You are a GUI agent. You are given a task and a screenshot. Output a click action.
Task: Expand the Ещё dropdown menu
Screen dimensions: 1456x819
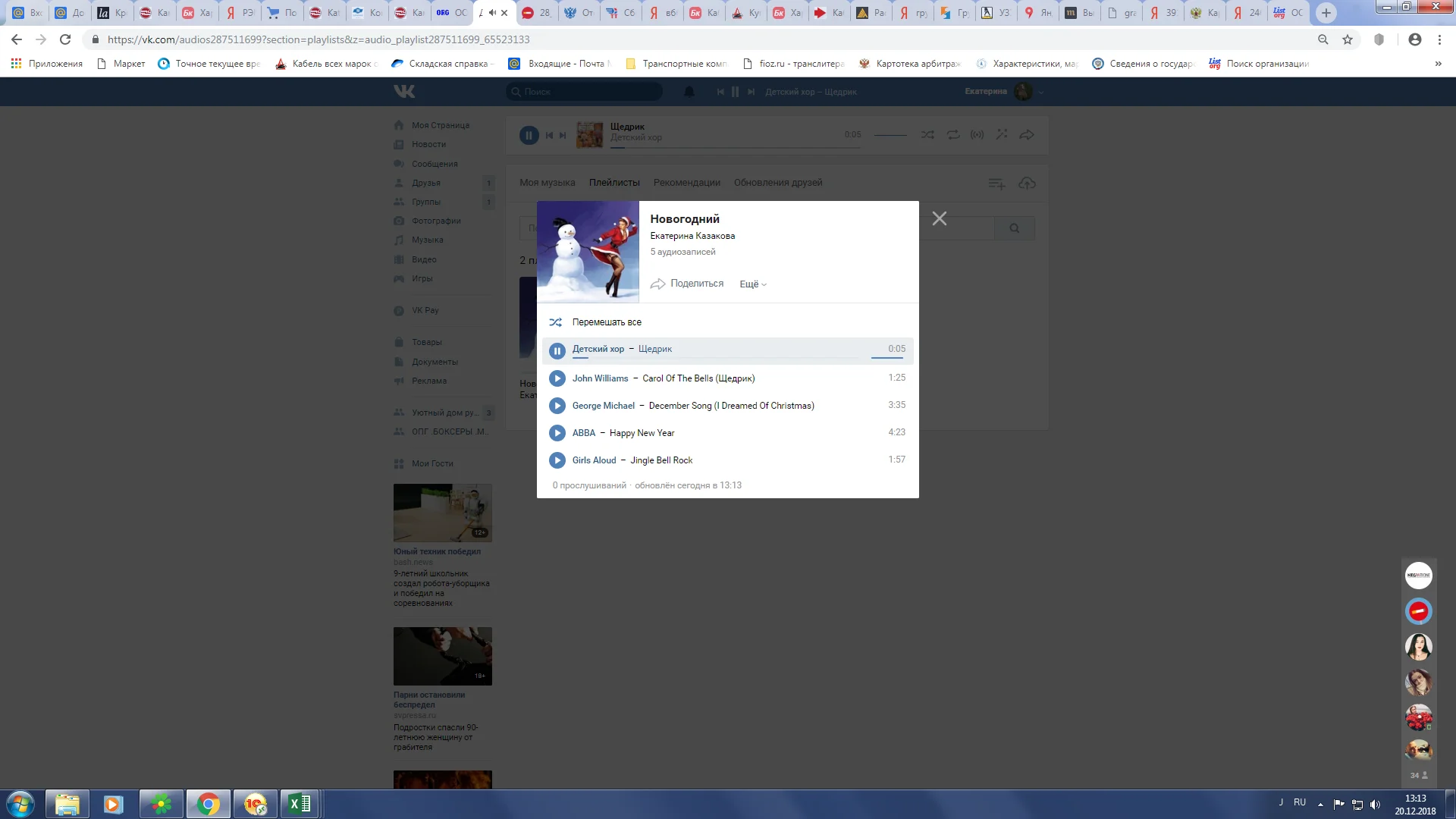753,284
